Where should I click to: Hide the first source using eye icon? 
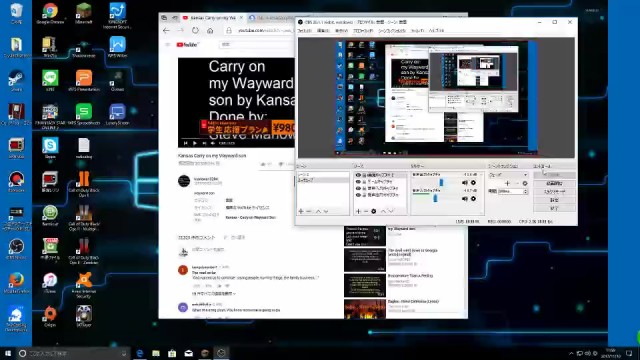coord(358,175)
